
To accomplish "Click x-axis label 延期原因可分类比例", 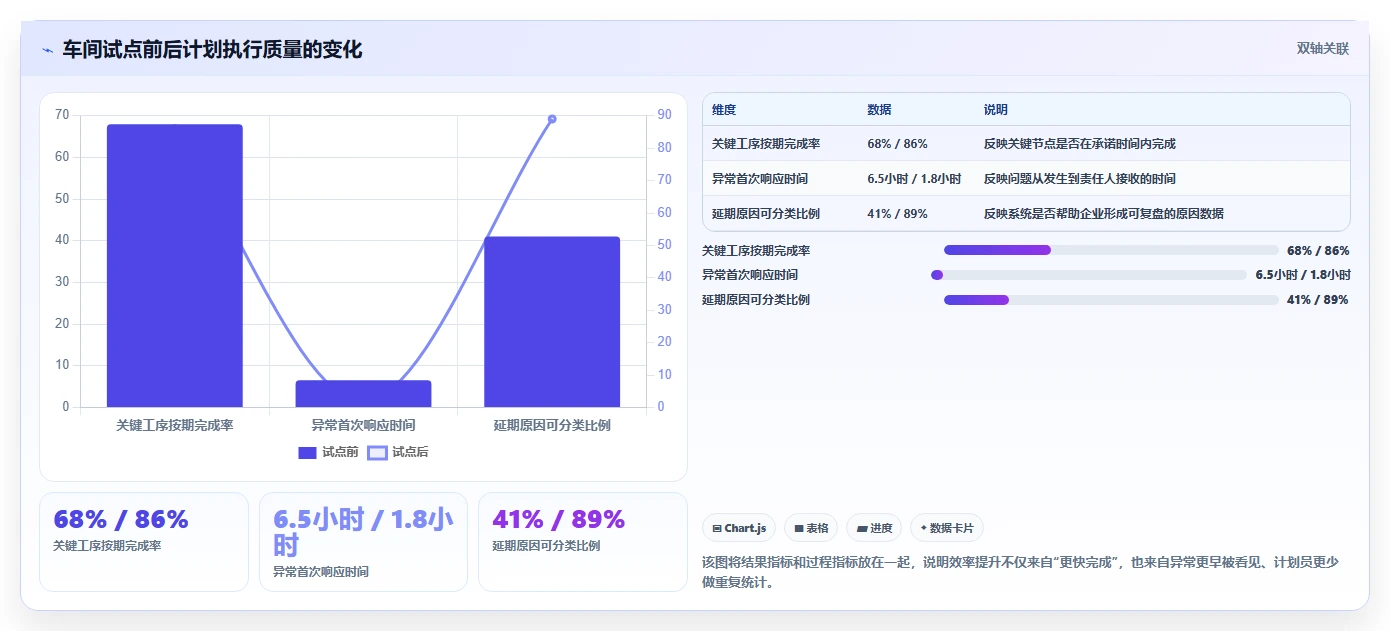I will (x=552, y=425).
